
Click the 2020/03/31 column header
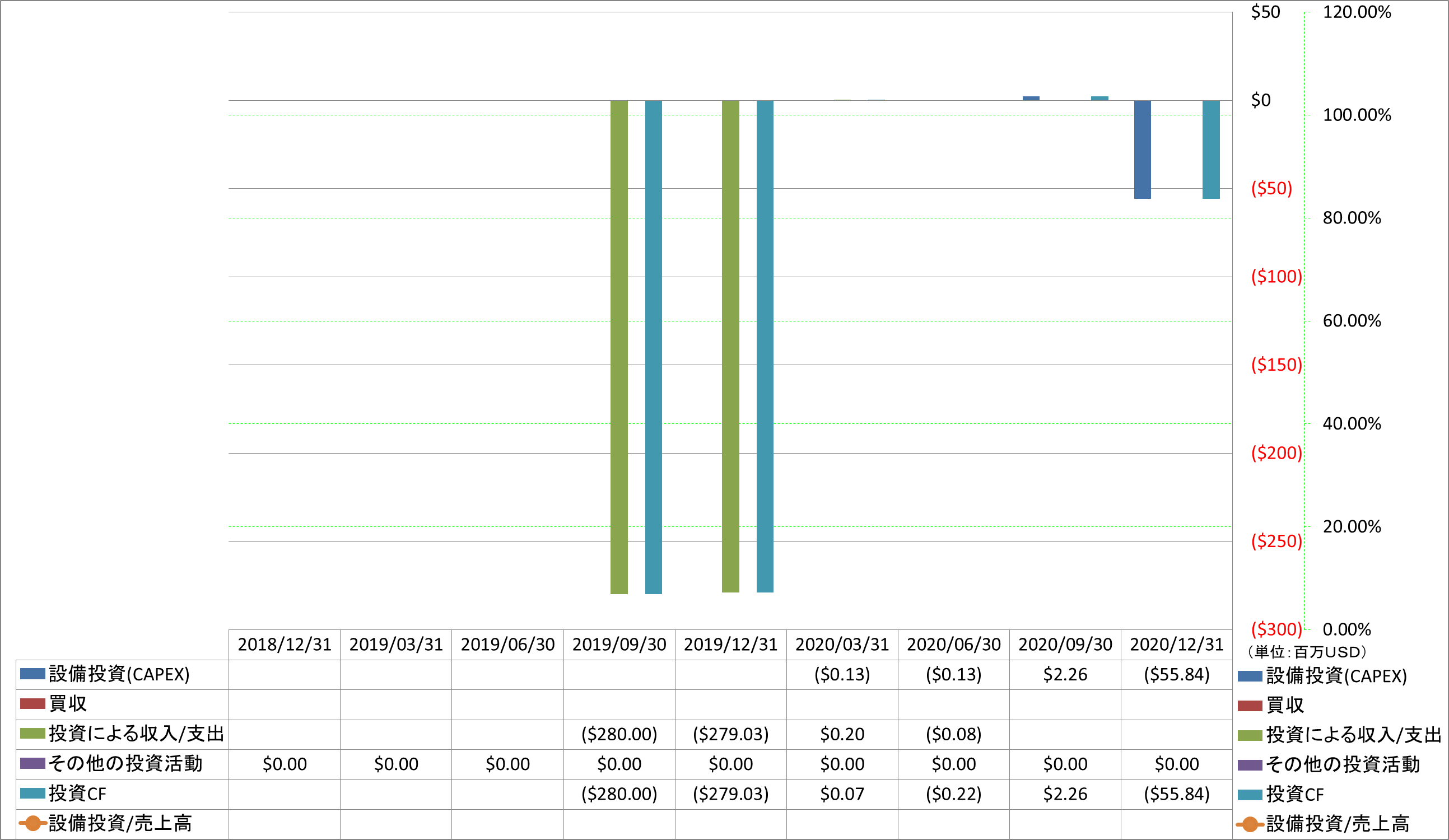[842, 645]
